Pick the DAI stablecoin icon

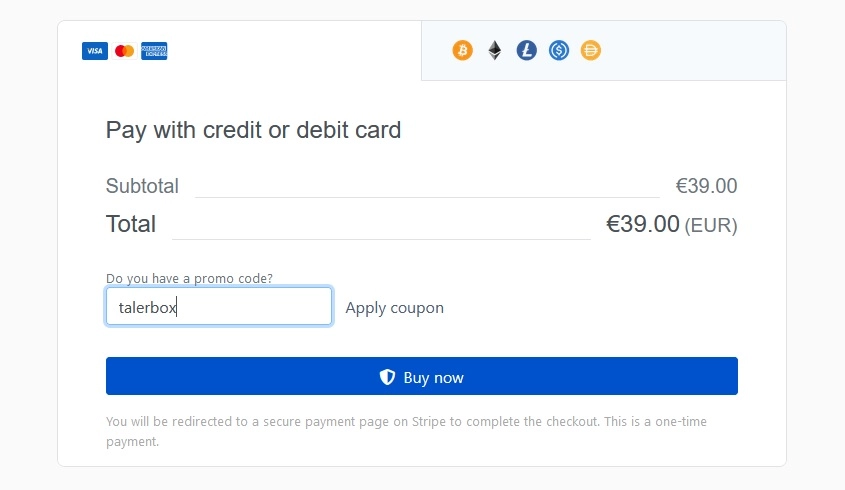(x=591, y=50)
